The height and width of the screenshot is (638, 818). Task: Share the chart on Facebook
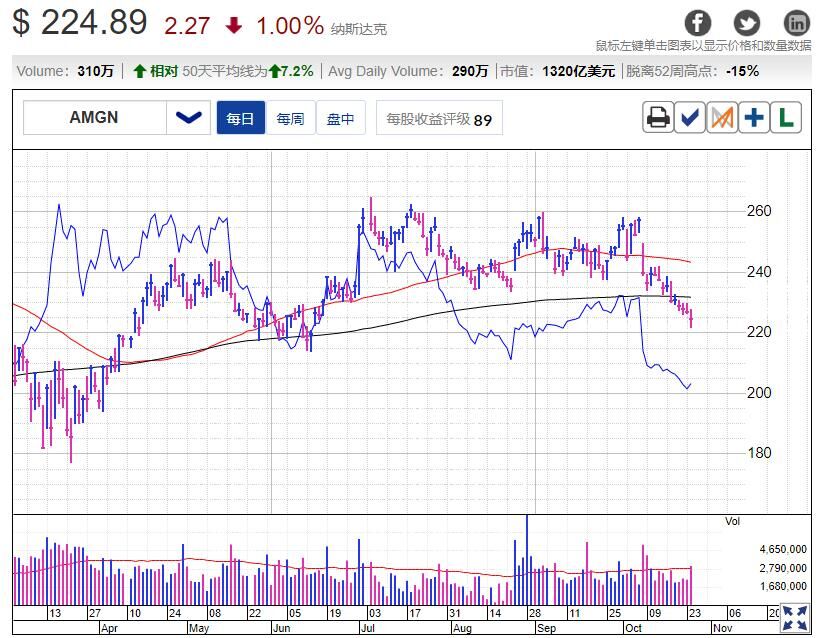[697, 23]
